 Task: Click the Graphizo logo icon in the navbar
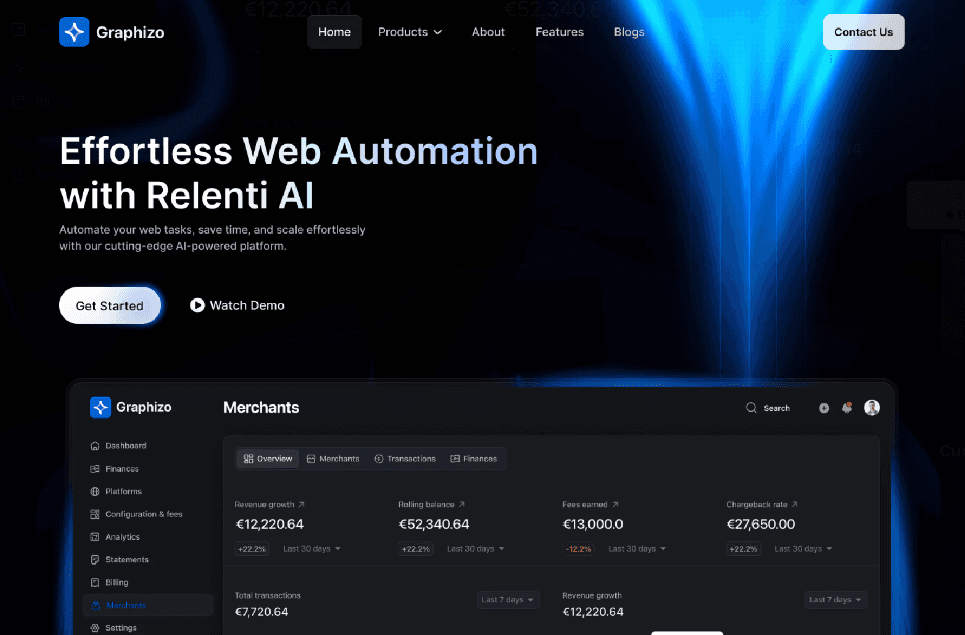(x=74, y=32)
